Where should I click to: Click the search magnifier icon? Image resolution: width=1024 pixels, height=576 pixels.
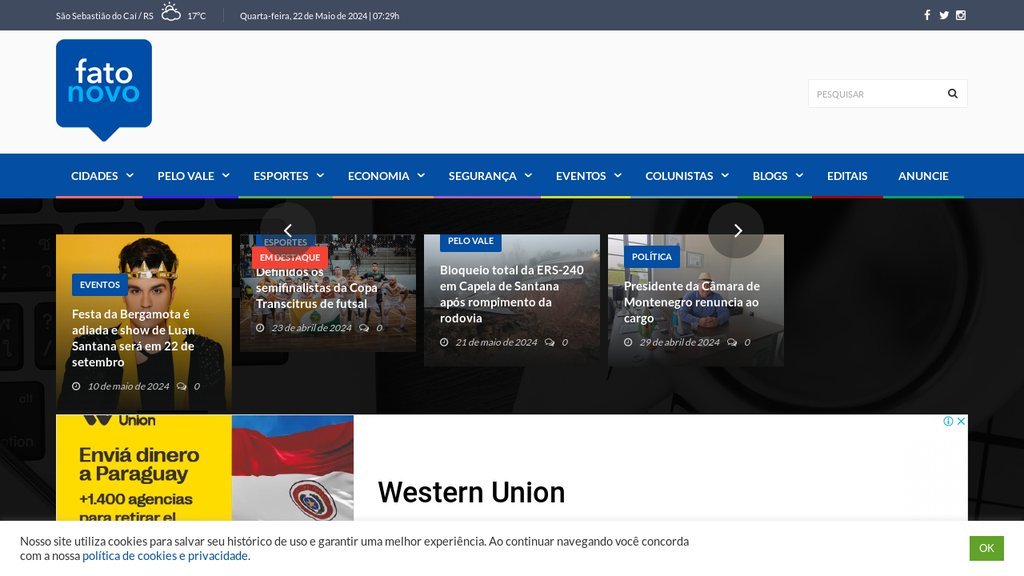(953, 93)
